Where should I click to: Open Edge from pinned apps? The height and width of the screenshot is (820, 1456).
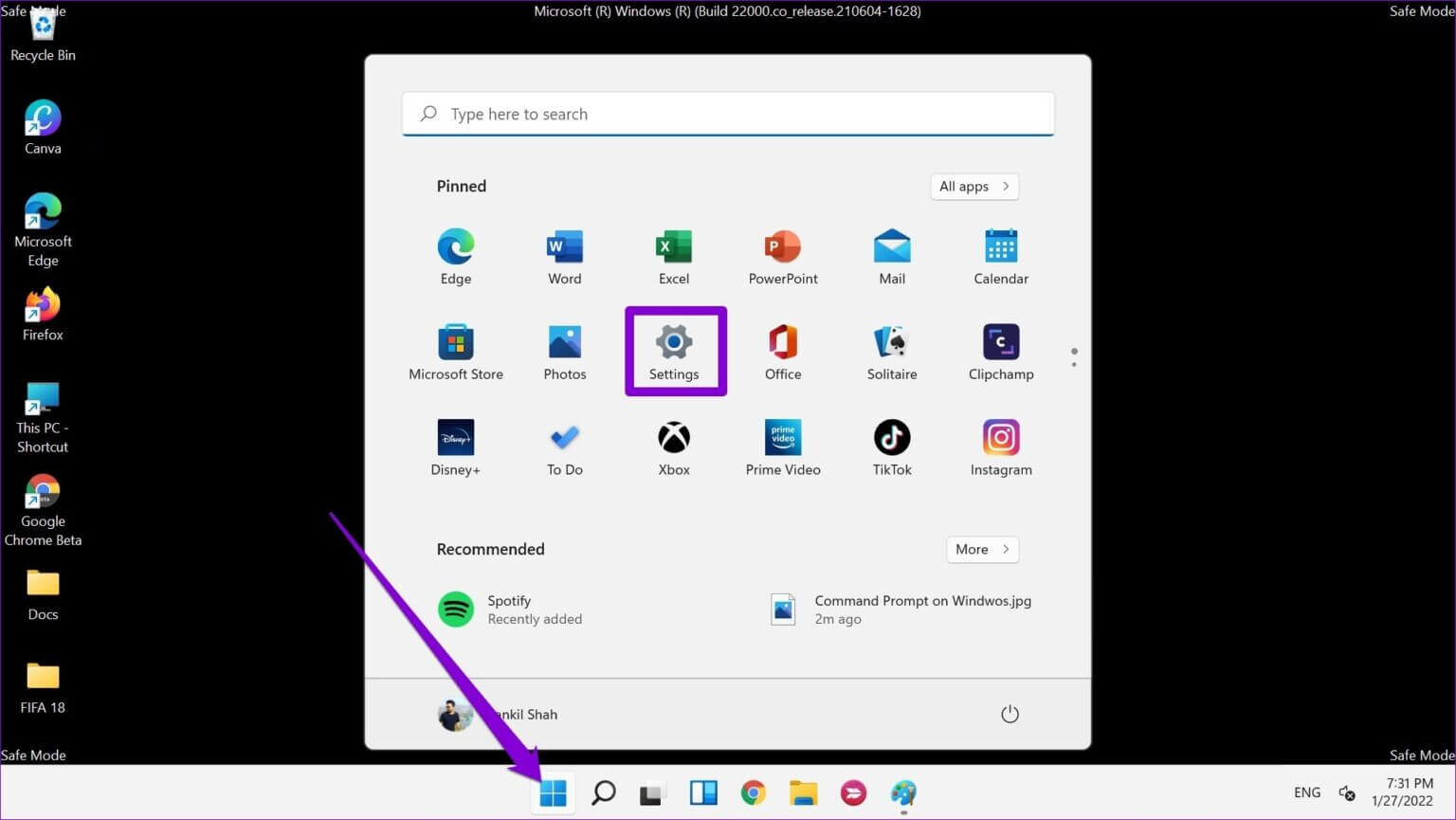456,257
